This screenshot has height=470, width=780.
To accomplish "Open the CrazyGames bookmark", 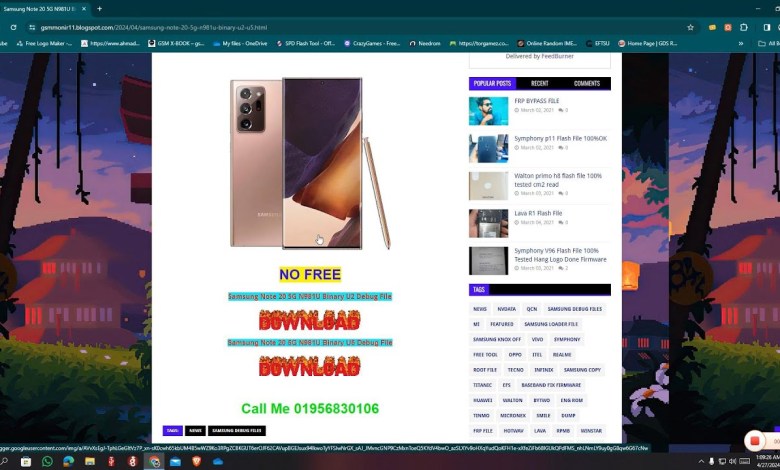I will 372,43.
